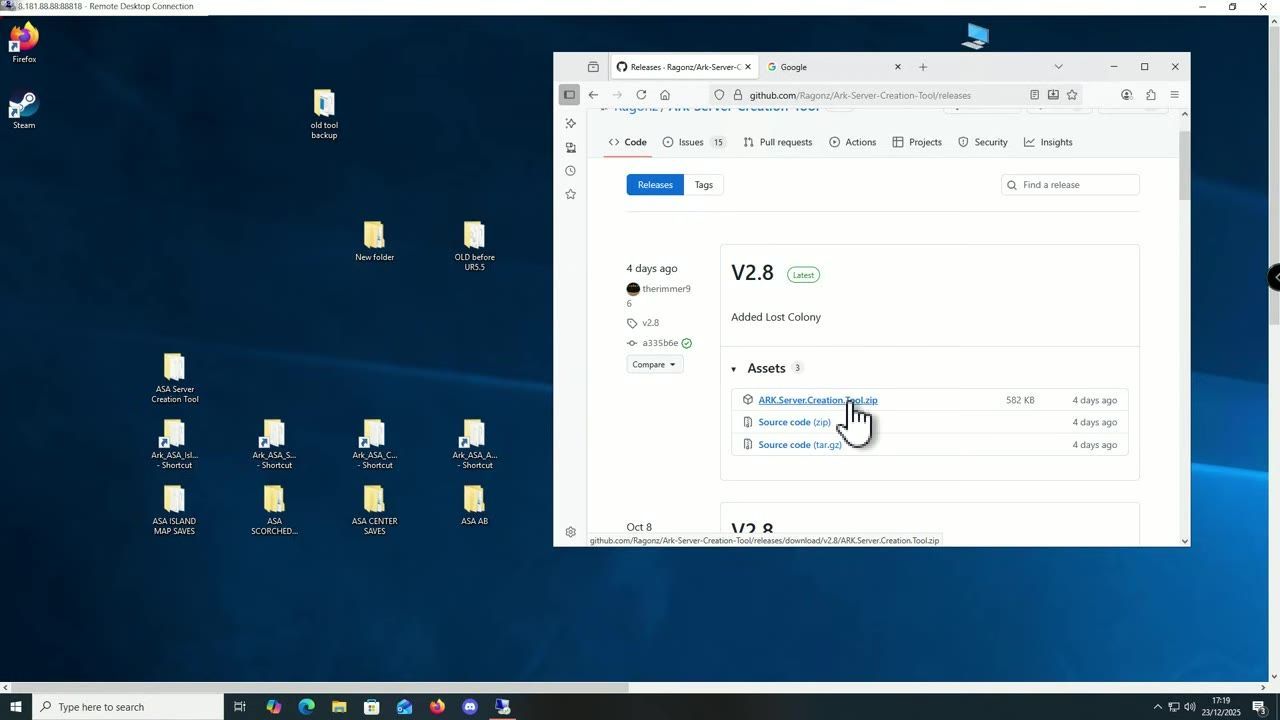Screen dimensions: 1280x720
Task: Select the OLD before UE5.5 folder
Action: (x=474, y=246)
